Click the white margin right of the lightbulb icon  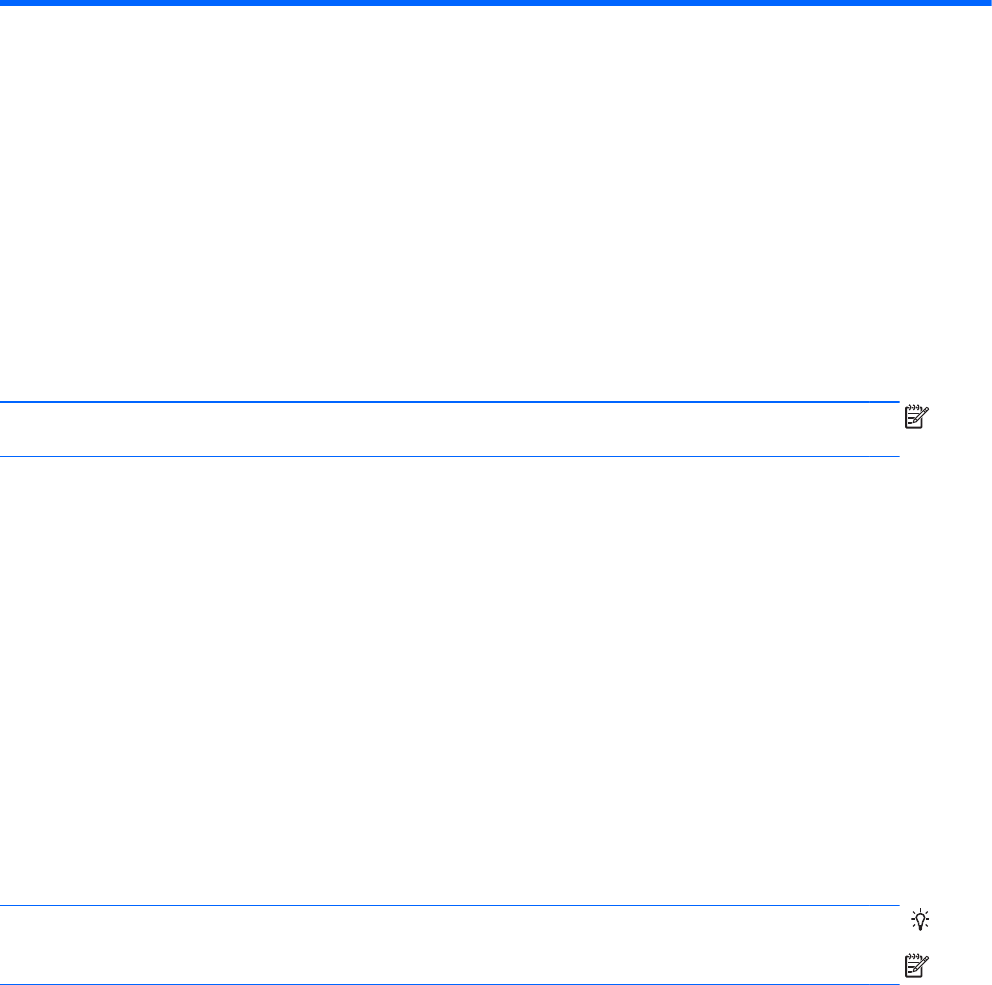(x=962, y=919)
